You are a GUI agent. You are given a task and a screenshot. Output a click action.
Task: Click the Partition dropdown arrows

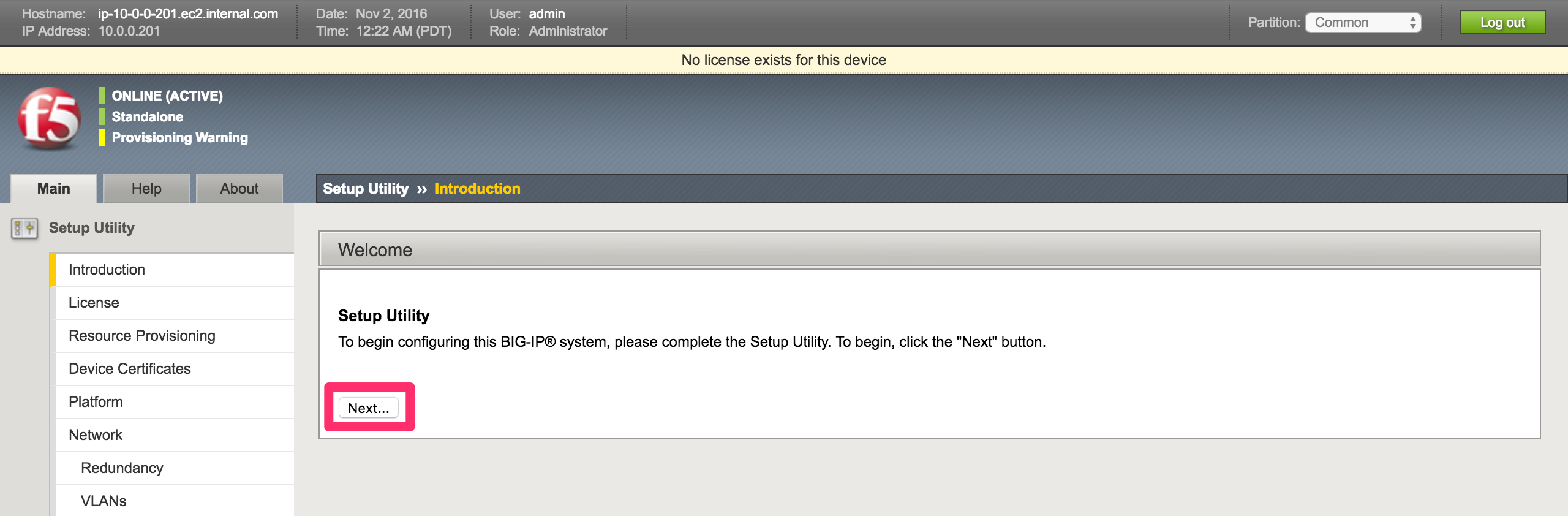[x=1412, y=23]
